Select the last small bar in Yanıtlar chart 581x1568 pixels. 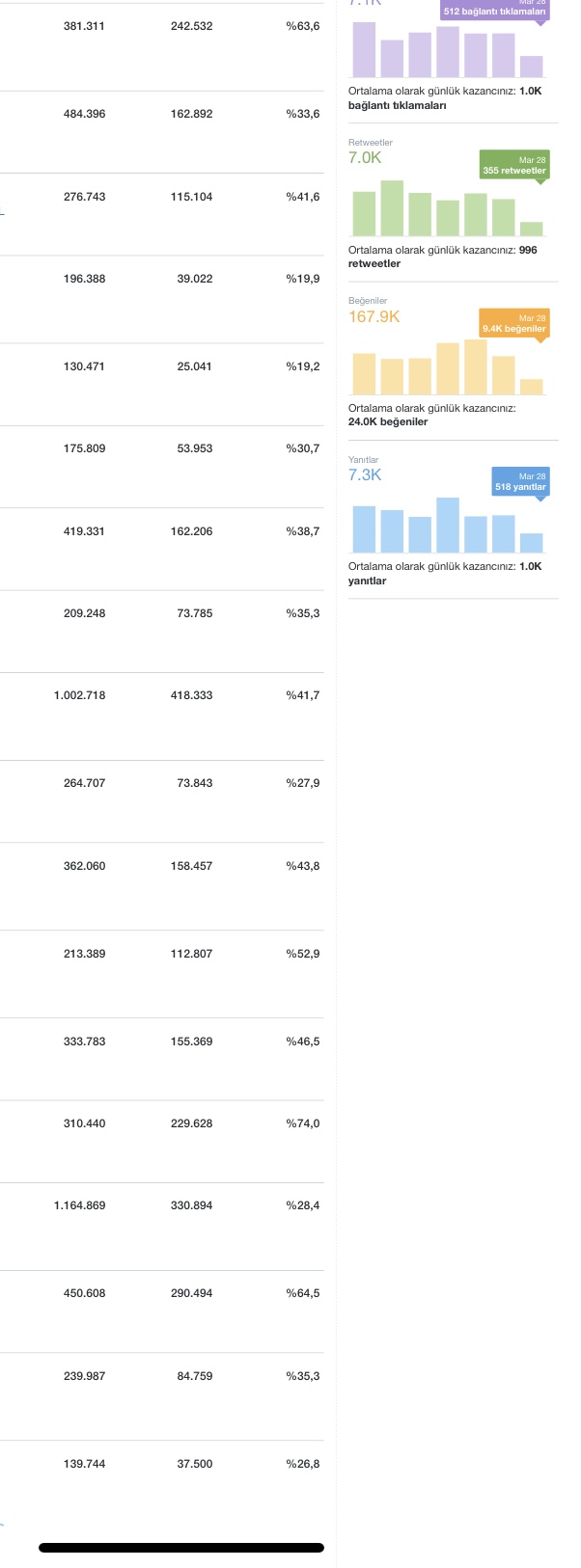pyautogui.click(x=531, y=543)
